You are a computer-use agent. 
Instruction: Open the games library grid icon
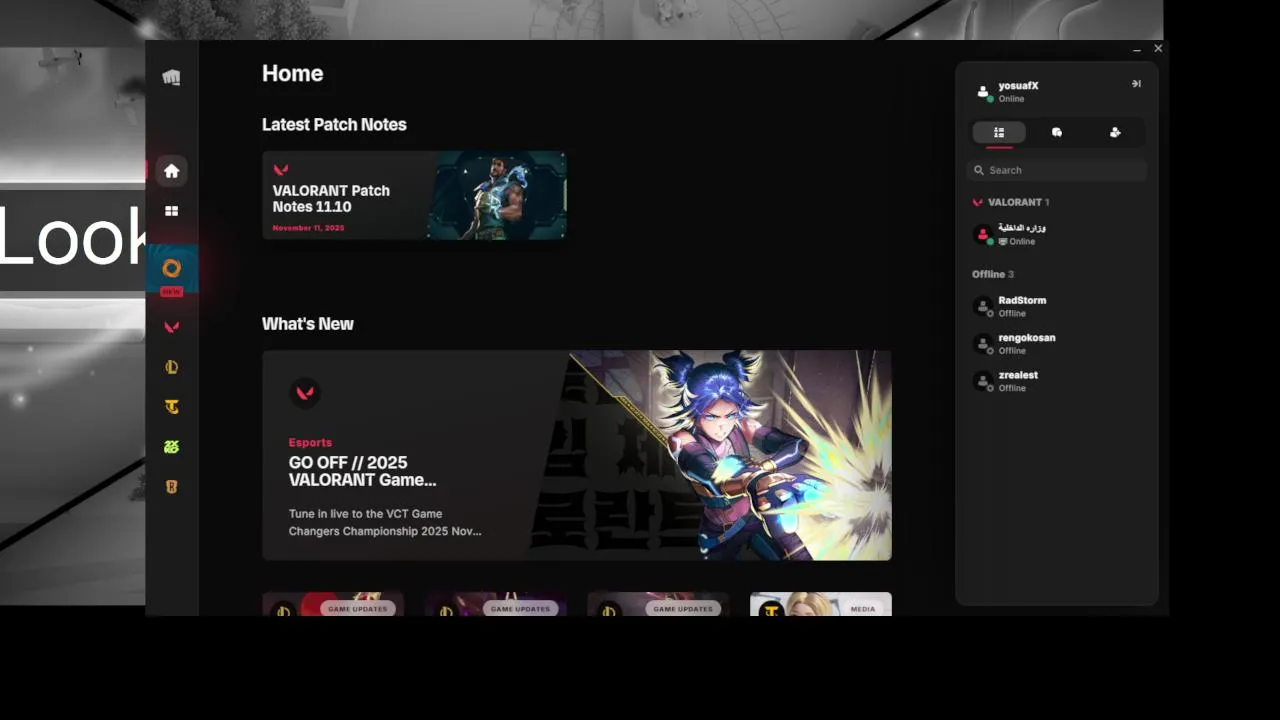tap(172, 211)
